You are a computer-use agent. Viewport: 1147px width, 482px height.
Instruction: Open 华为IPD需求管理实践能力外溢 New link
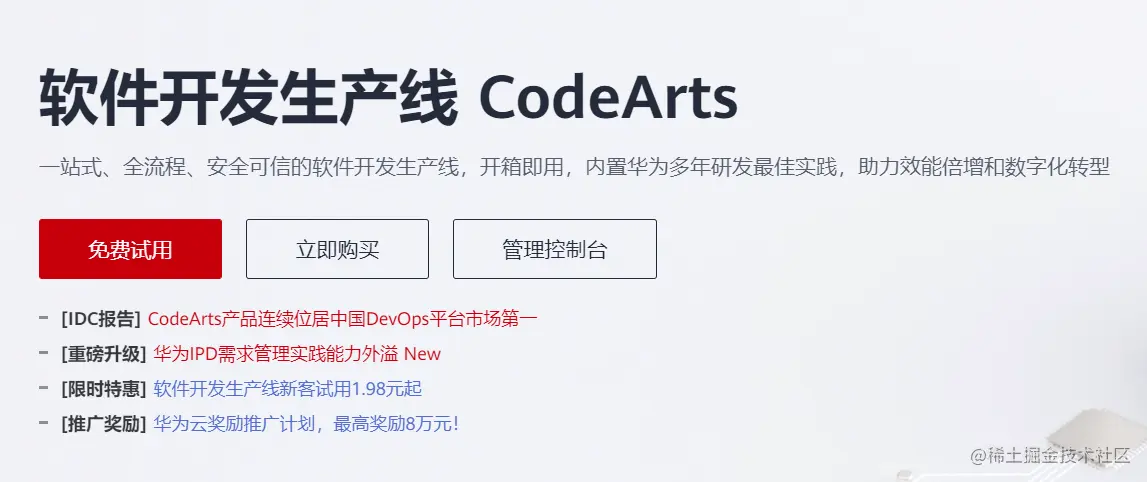[297, 354]
